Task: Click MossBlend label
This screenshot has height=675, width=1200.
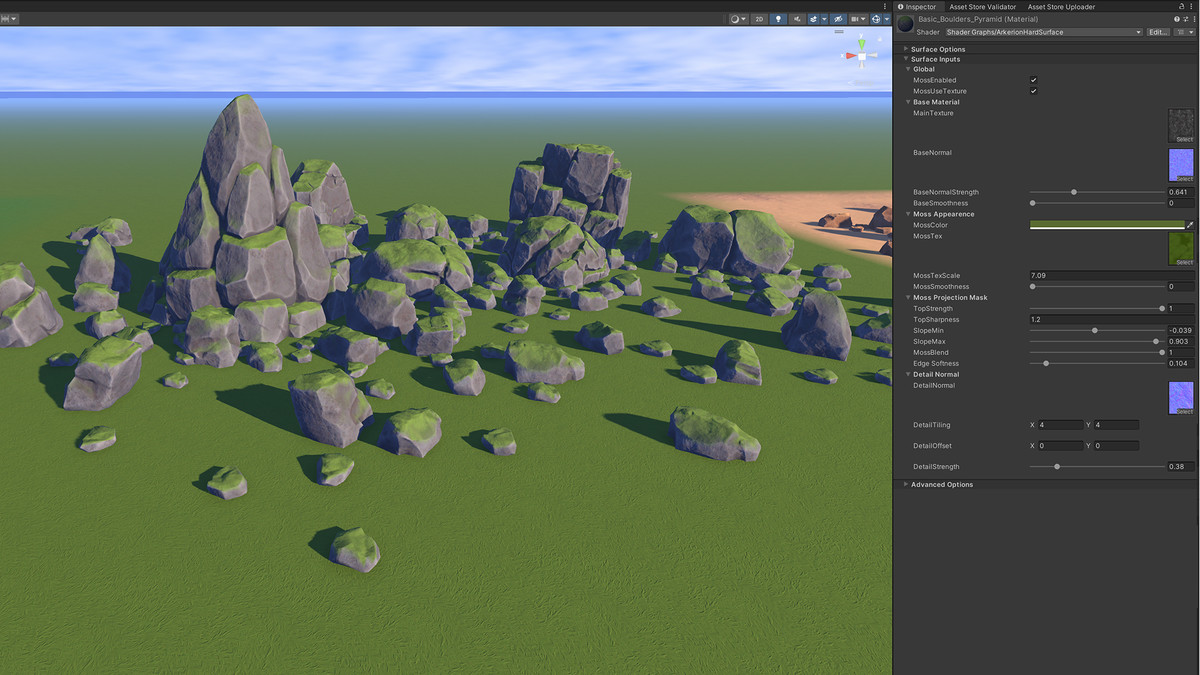Action: click(x=930, y=352)
